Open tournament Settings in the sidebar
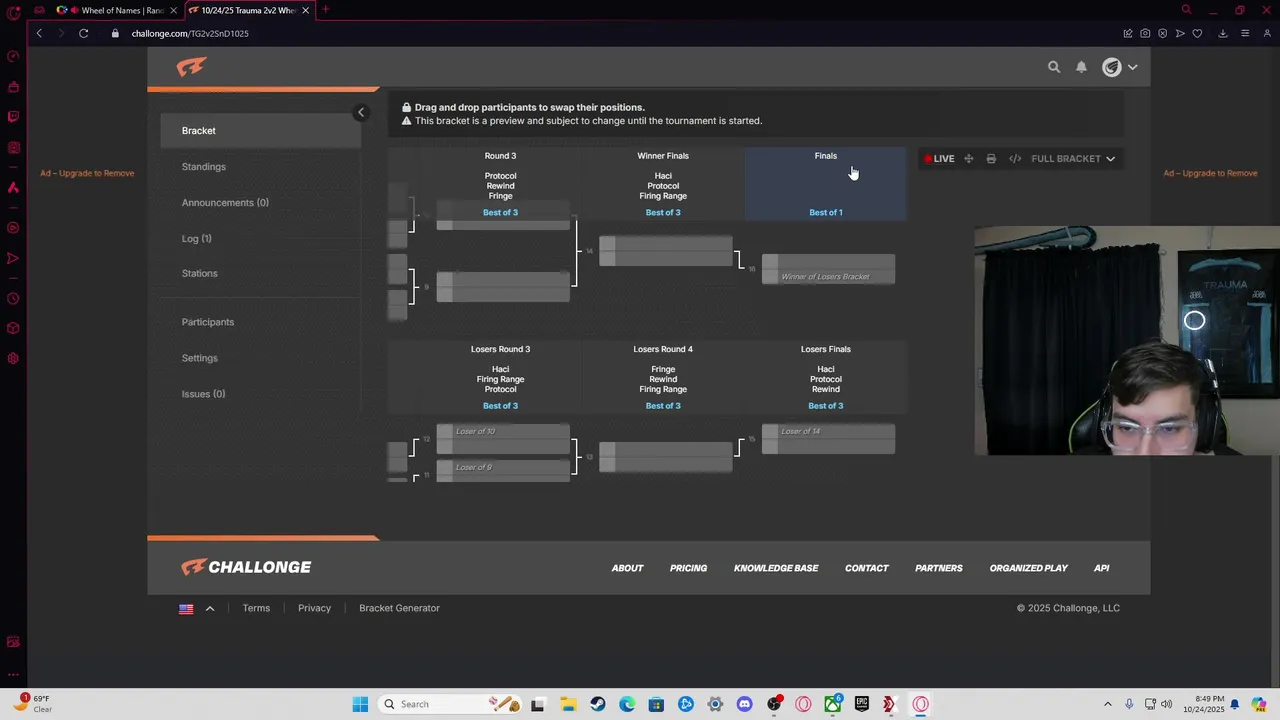This screenshot has width=1280, height=720. [199, 358]
